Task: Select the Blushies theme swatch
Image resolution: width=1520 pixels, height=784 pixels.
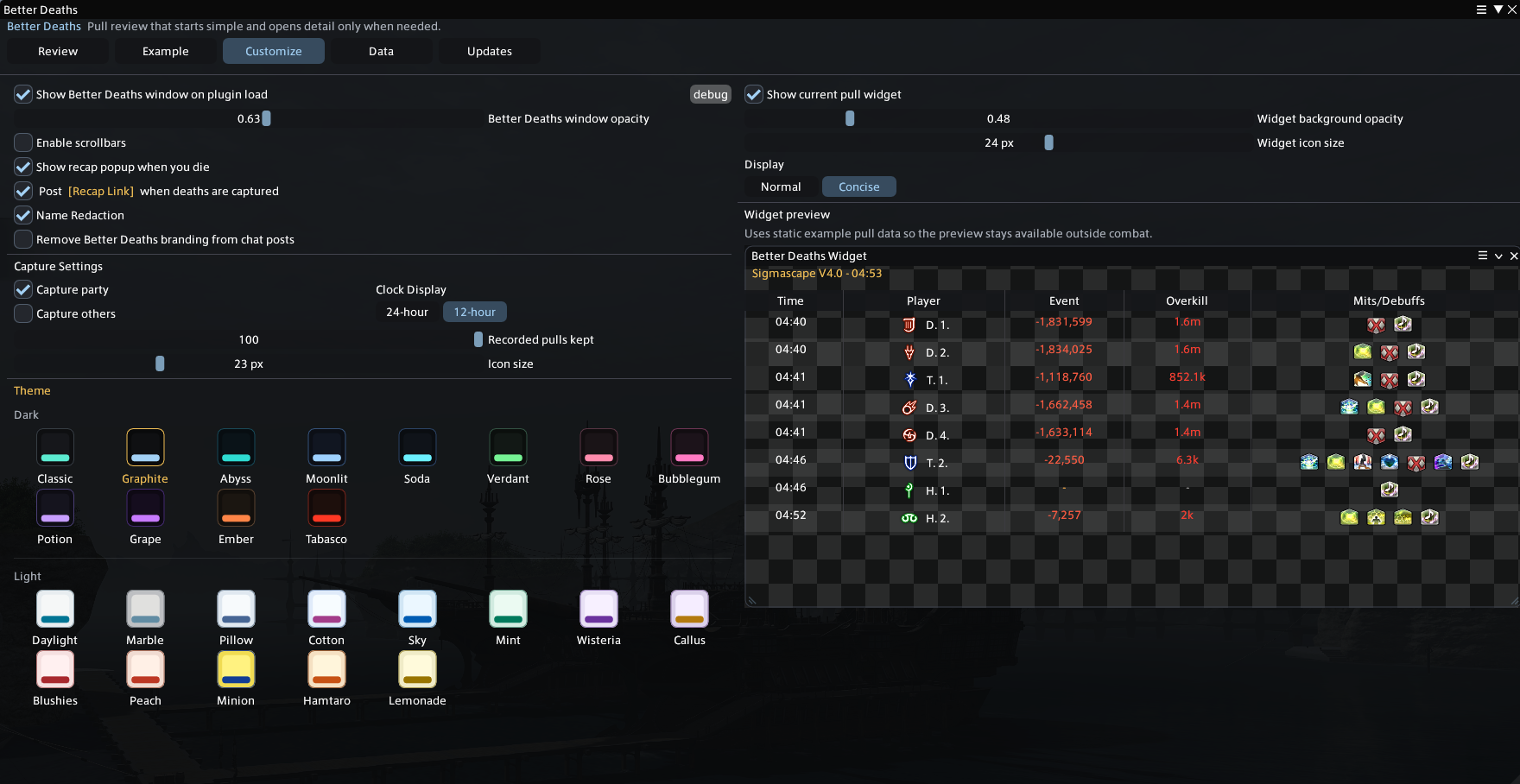Action: pos(55,669)
